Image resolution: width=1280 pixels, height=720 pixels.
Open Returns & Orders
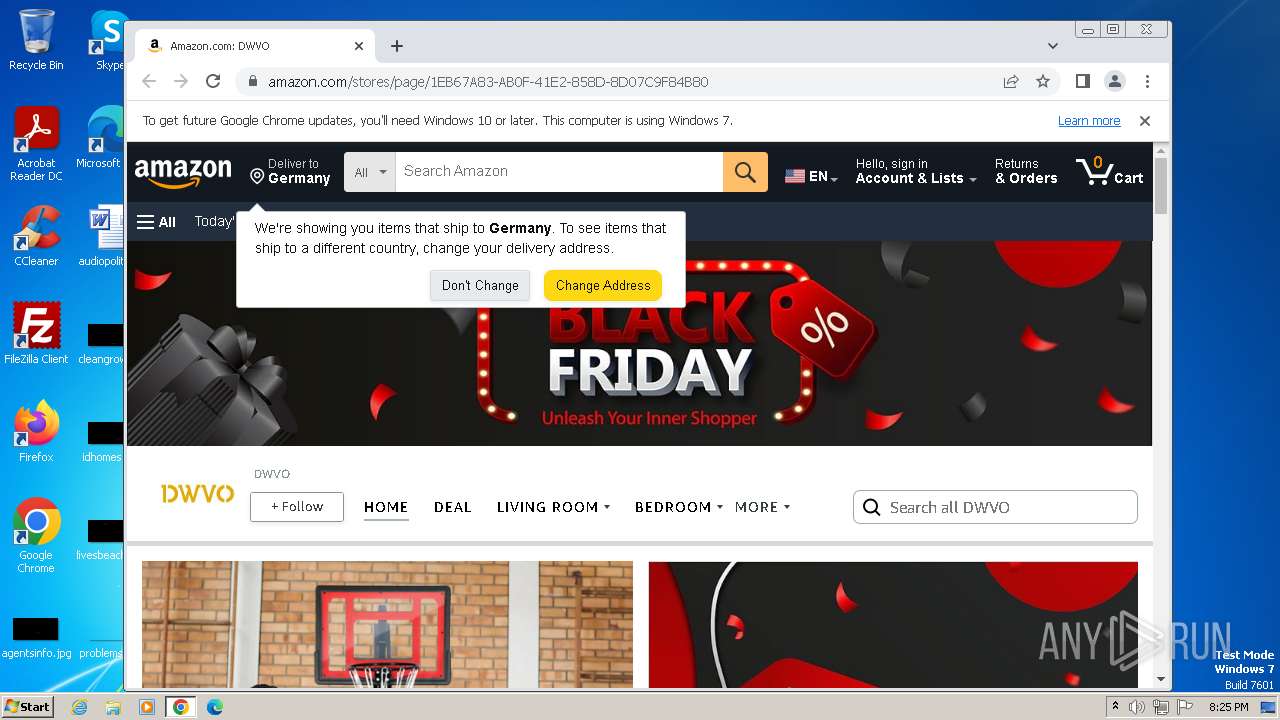1026,172
